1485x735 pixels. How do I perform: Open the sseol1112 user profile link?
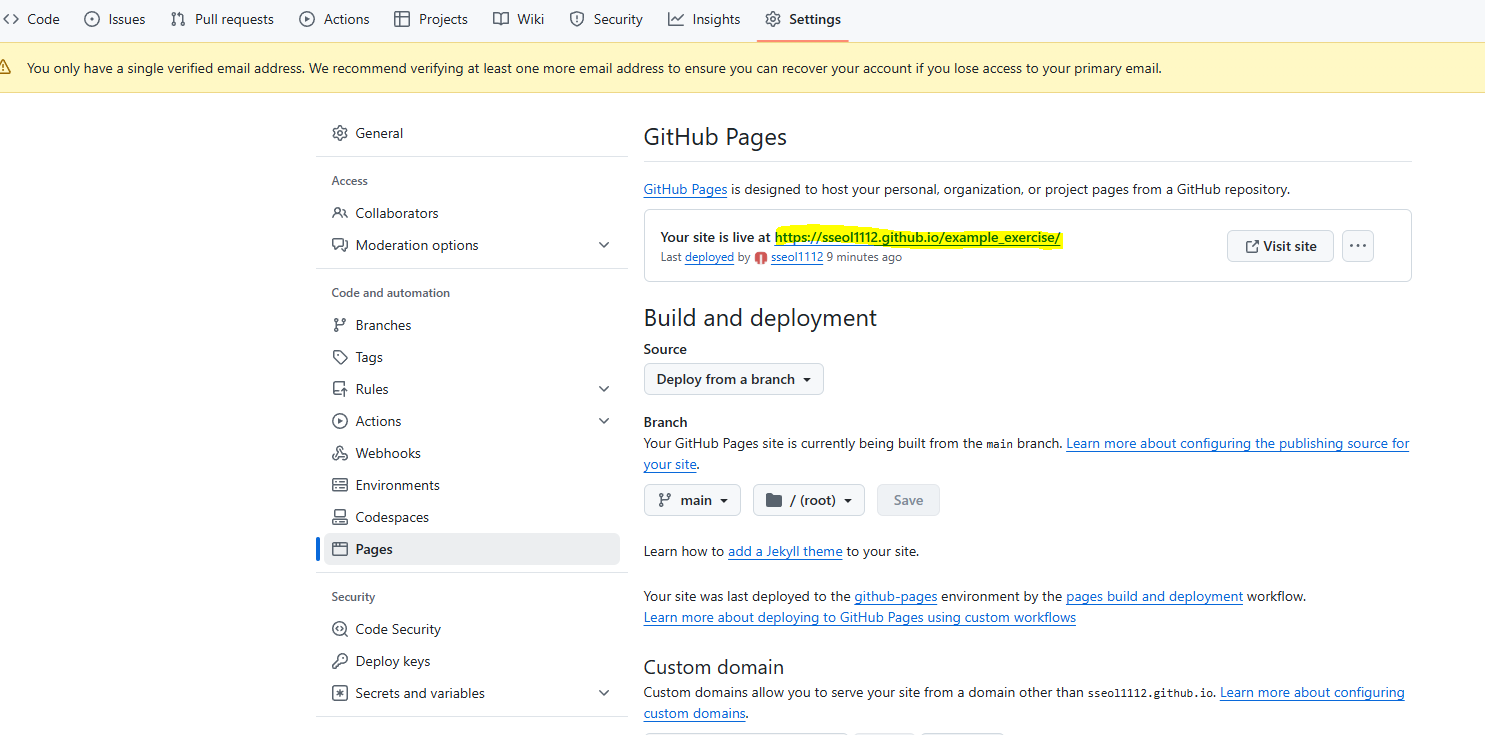click(x=797, y=257)
